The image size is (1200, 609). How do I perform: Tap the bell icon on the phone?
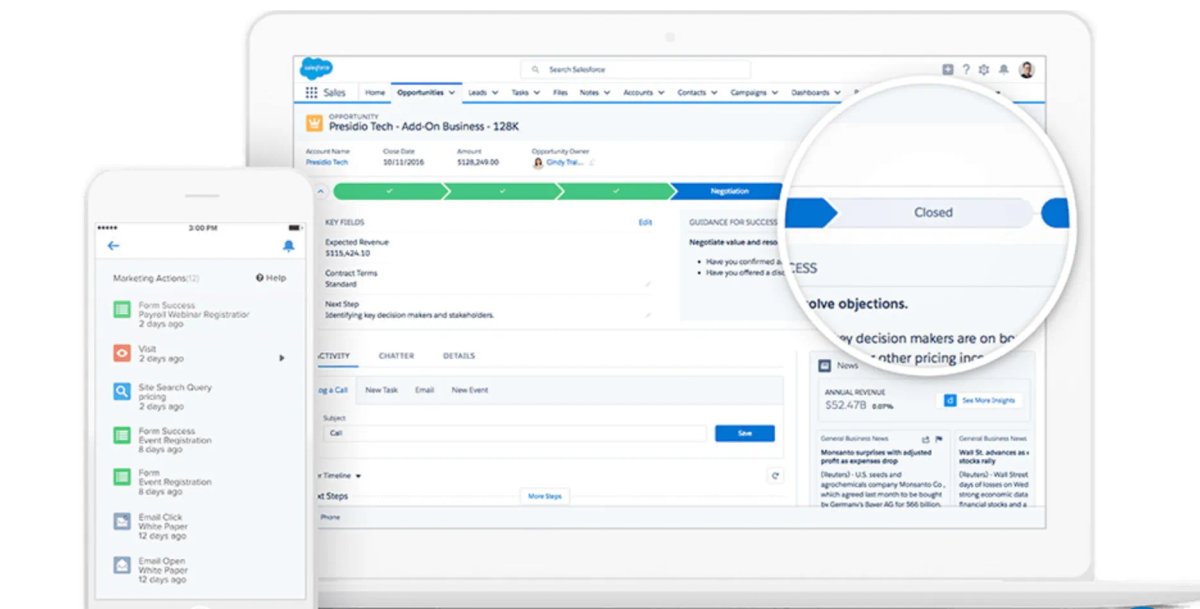pyautogui.click(x=289, y=246)
